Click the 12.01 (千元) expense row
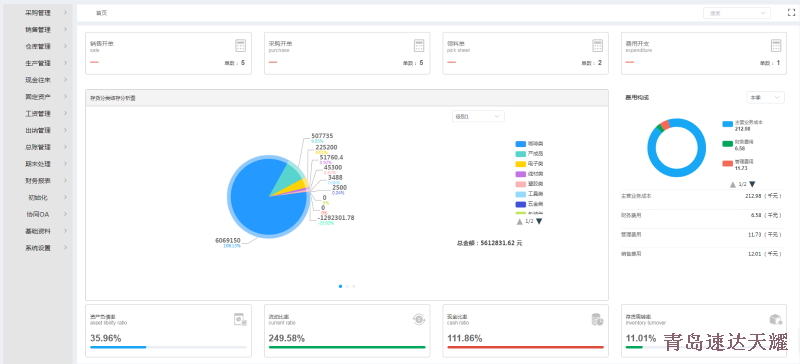 701,254
